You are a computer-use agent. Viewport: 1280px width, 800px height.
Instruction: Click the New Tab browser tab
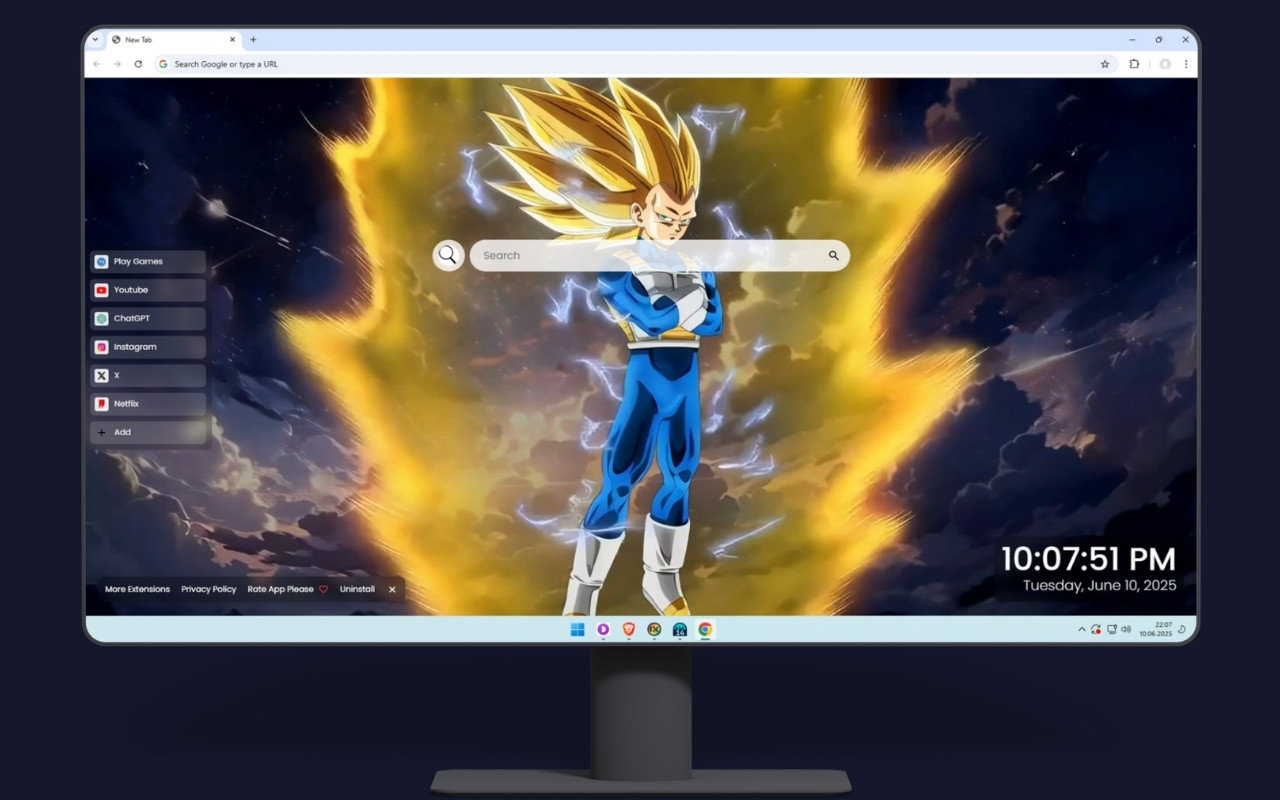coord(173,40)
